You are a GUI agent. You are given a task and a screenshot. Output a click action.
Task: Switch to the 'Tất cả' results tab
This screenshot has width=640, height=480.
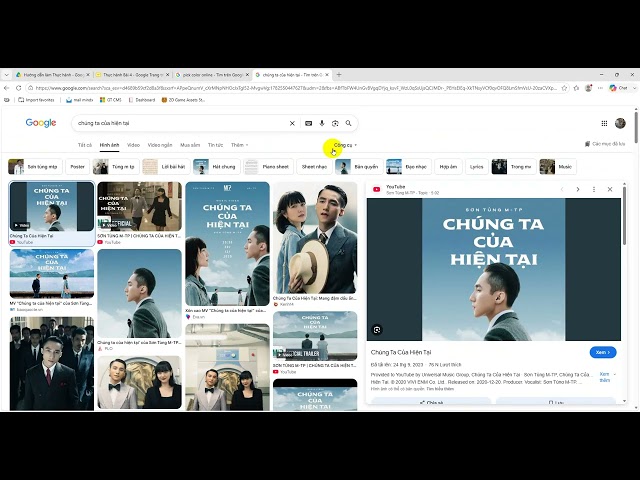coord(85,145)
